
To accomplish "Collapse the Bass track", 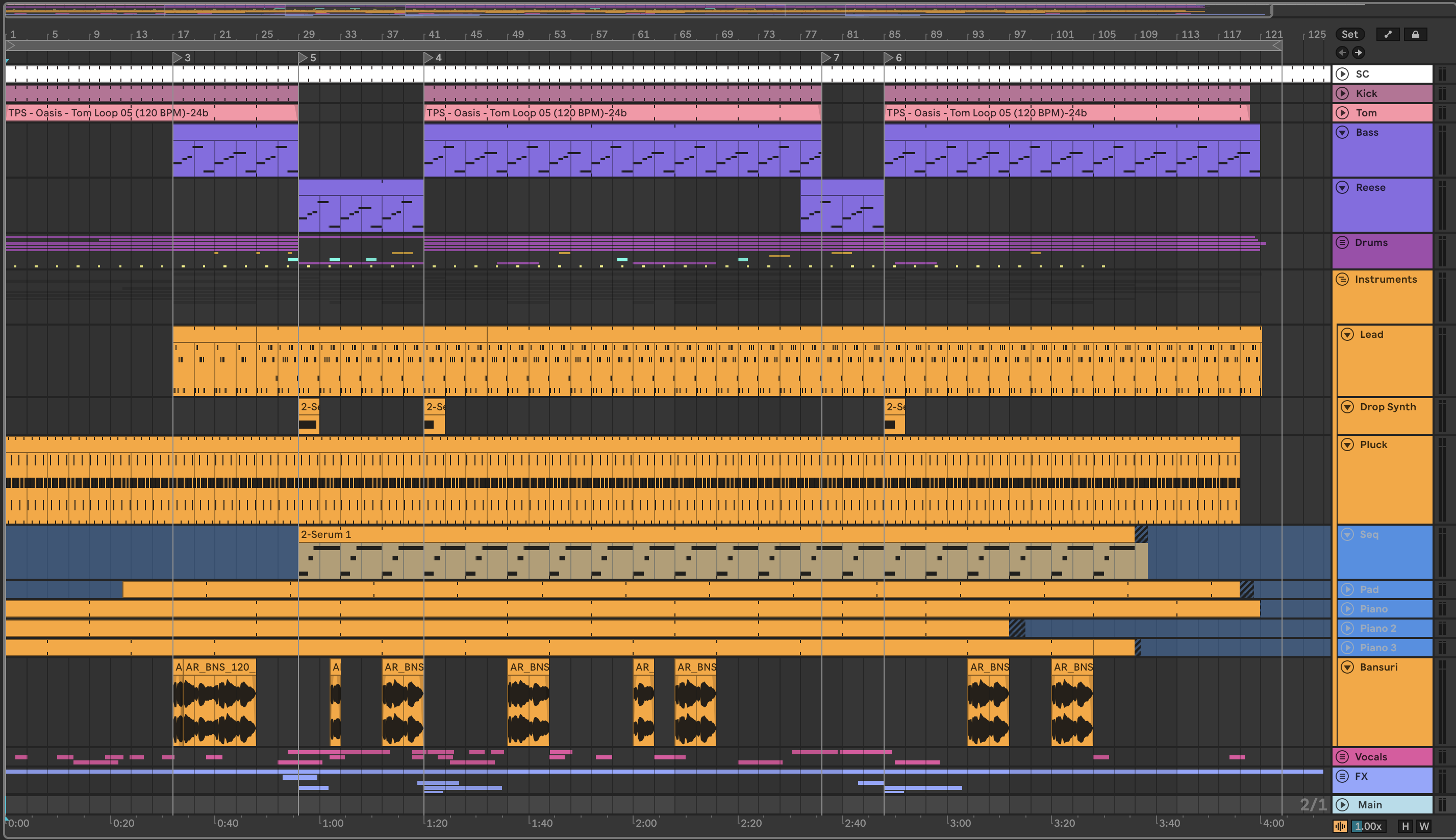I will coord(1342,132).
